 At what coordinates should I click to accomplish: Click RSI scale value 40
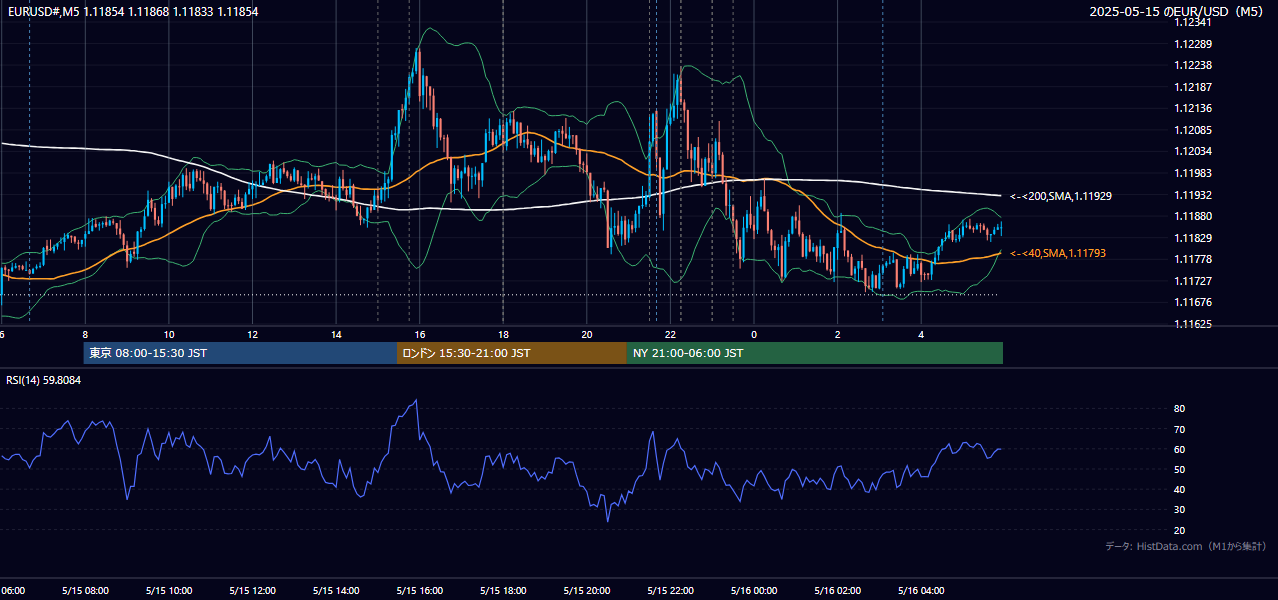click(1179, 489)
